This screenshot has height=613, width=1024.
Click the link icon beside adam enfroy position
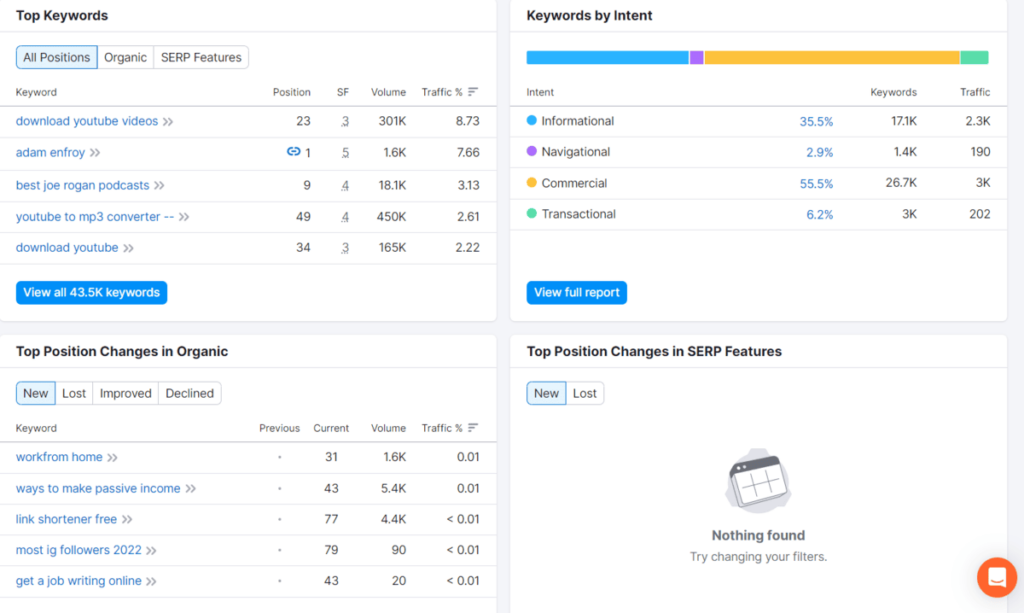click(293, 152)
